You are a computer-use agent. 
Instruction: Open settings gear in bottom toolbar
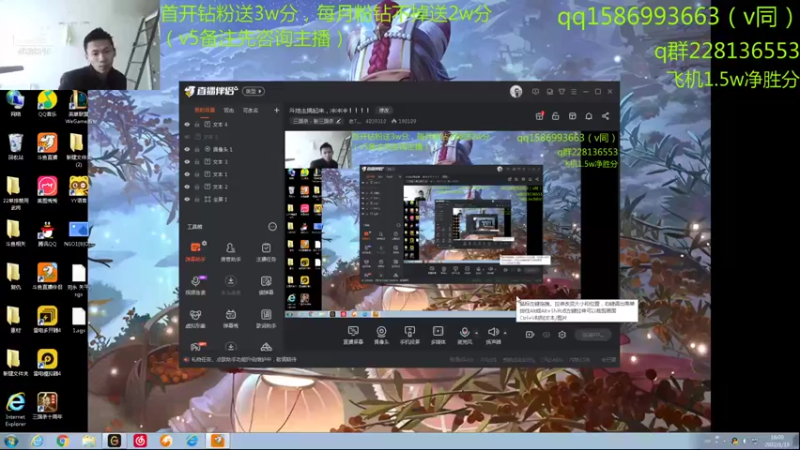click(x=562, y=335)
